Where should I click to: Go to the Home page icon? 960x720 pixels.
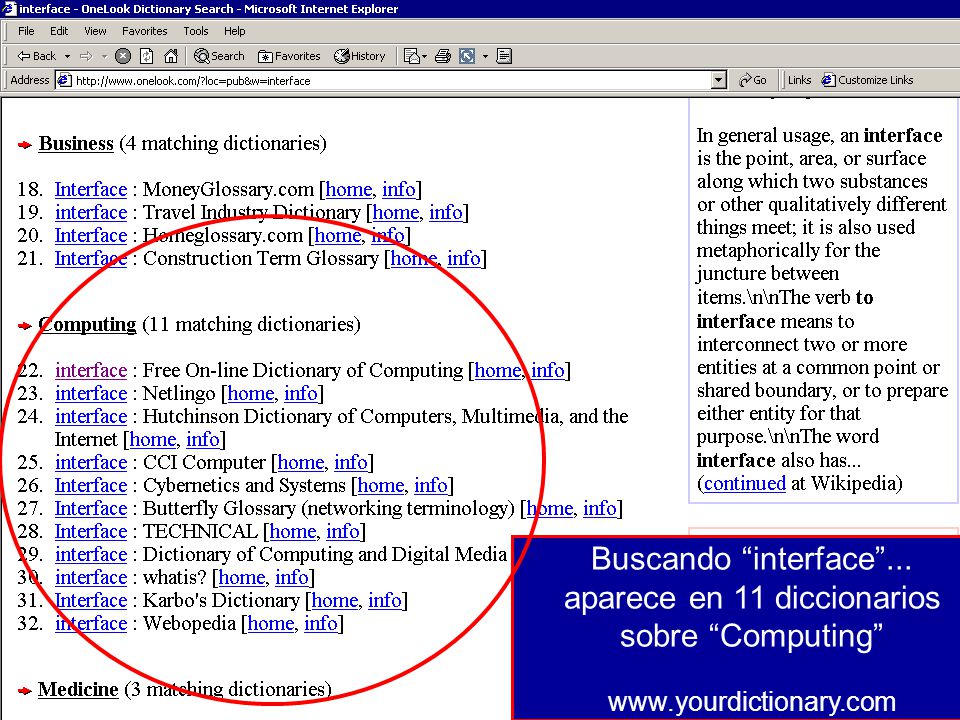pos(171,56)
